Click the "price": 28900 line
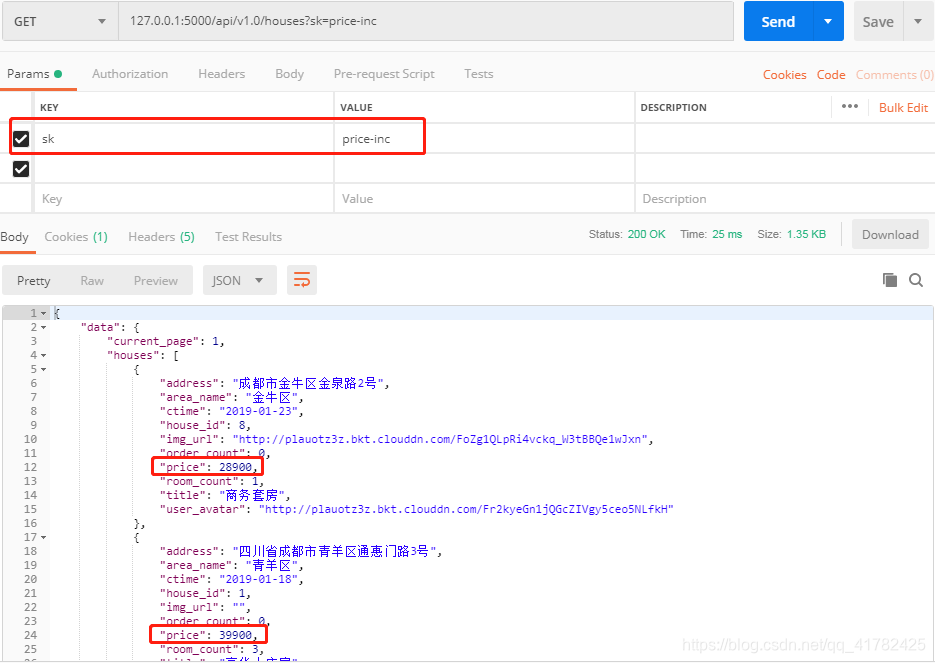 (209, 467)
